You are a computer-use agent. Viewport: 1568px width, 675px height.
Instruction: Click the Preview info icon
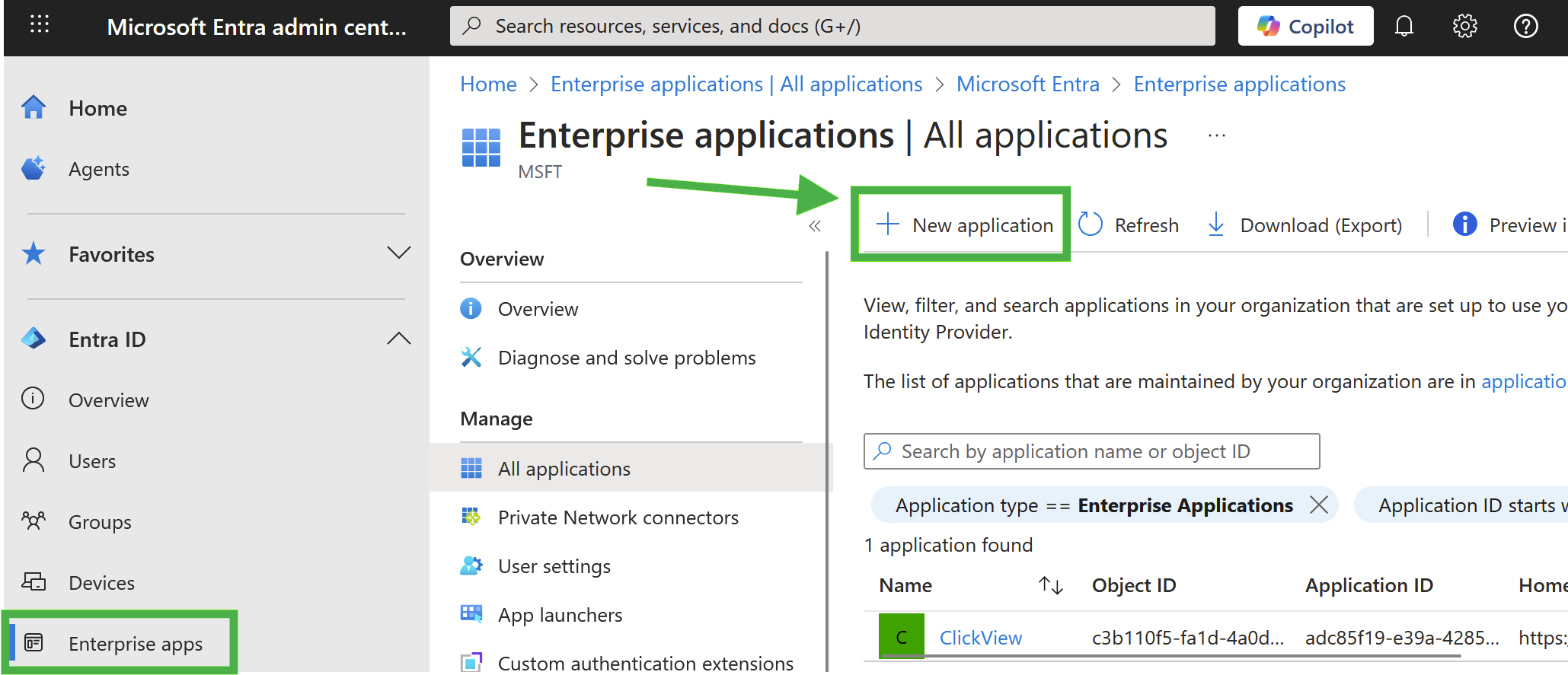pyautogui.click(x=1464, y=224)
